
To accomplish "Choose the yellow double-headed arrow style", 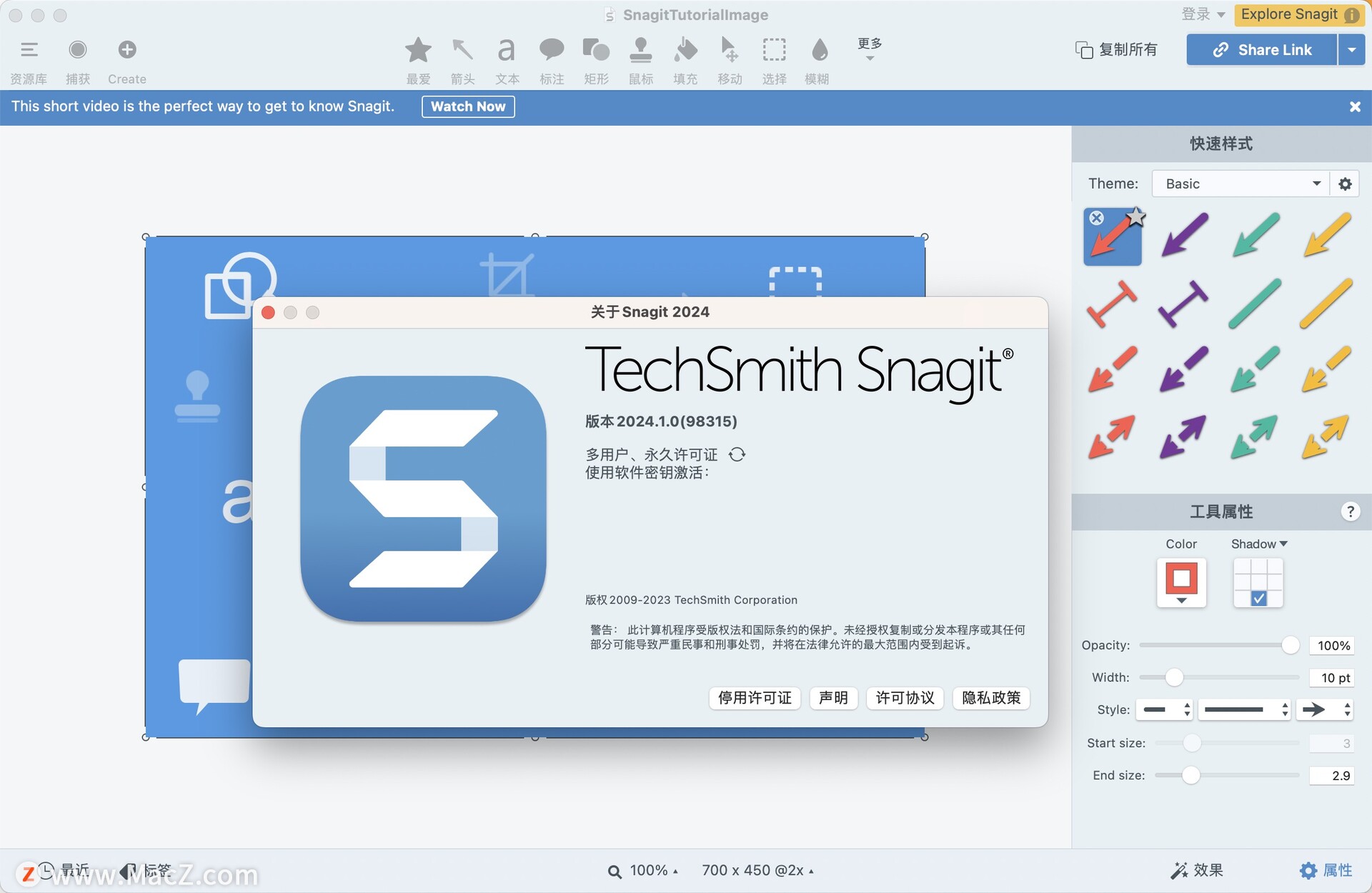I will pyautogui.click(x=1326, y=436).
